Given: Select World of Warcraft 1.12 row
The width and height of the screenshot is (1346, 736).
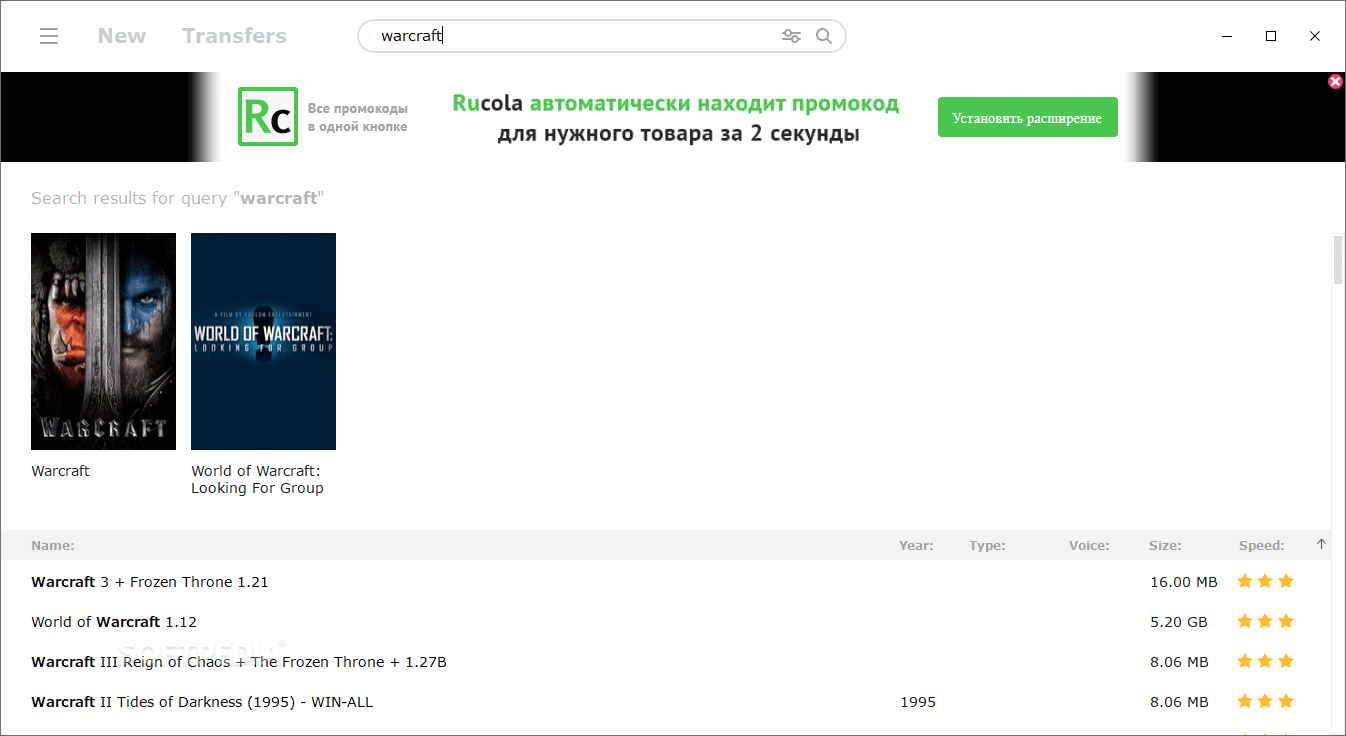Looking at the screenshot, I should (x=665, y=622).
